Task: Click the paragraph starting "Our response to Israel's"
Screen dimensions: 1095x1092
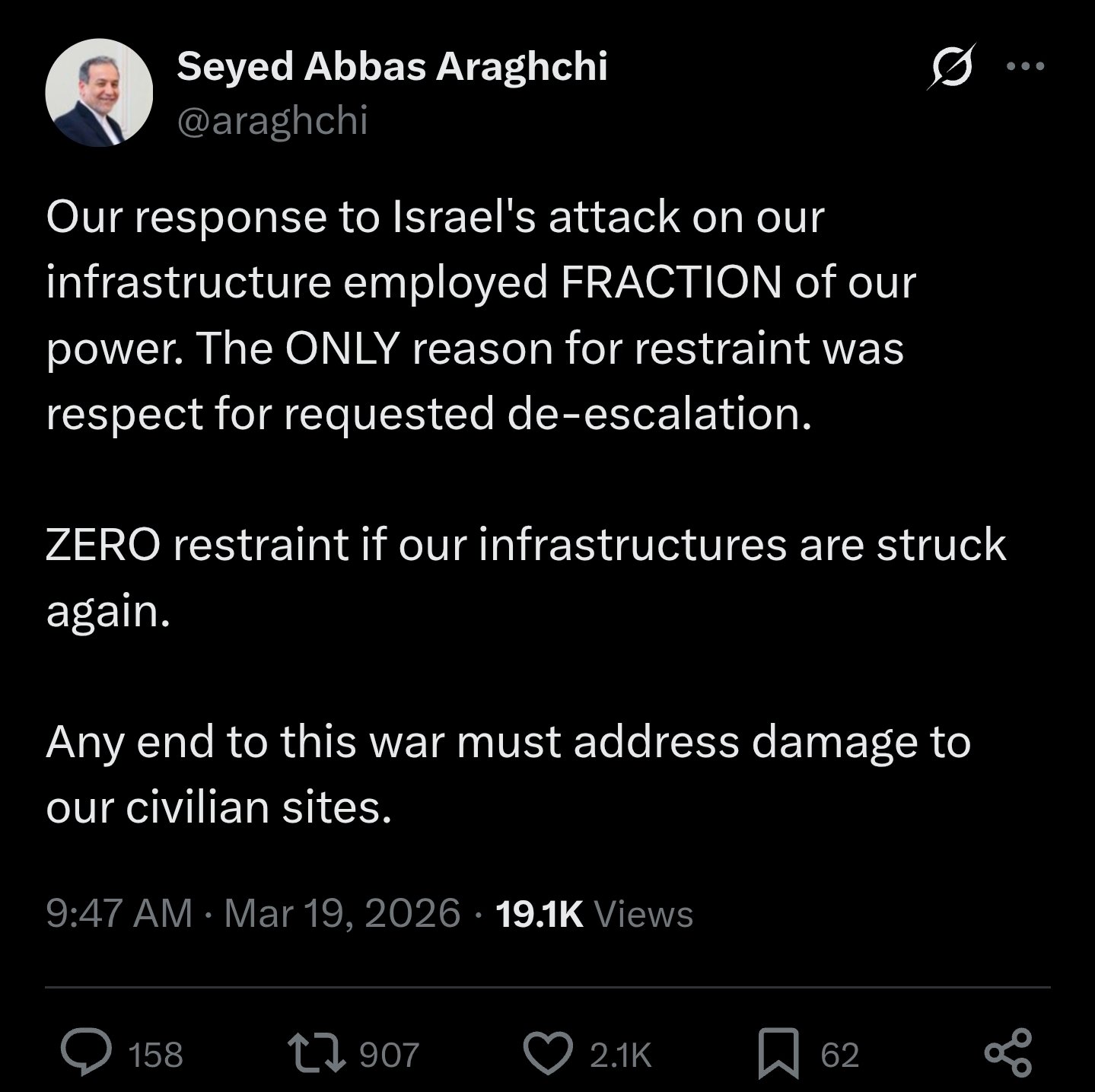Action: click(x=479, y=315)
